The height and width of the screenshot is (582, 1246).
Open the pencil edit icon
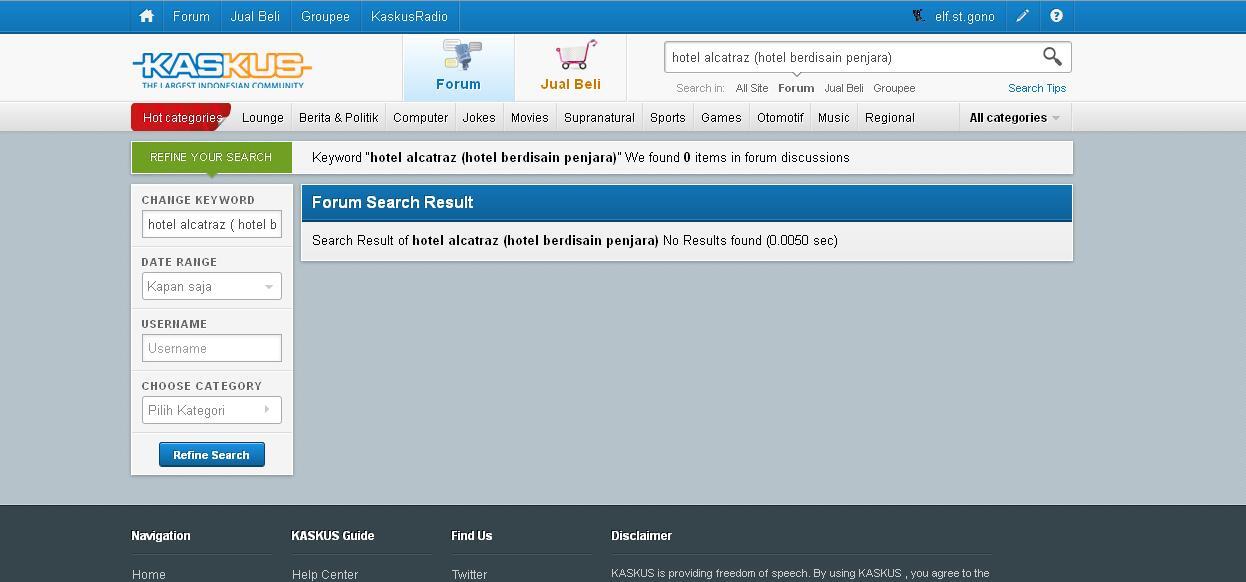[1022, 16]
